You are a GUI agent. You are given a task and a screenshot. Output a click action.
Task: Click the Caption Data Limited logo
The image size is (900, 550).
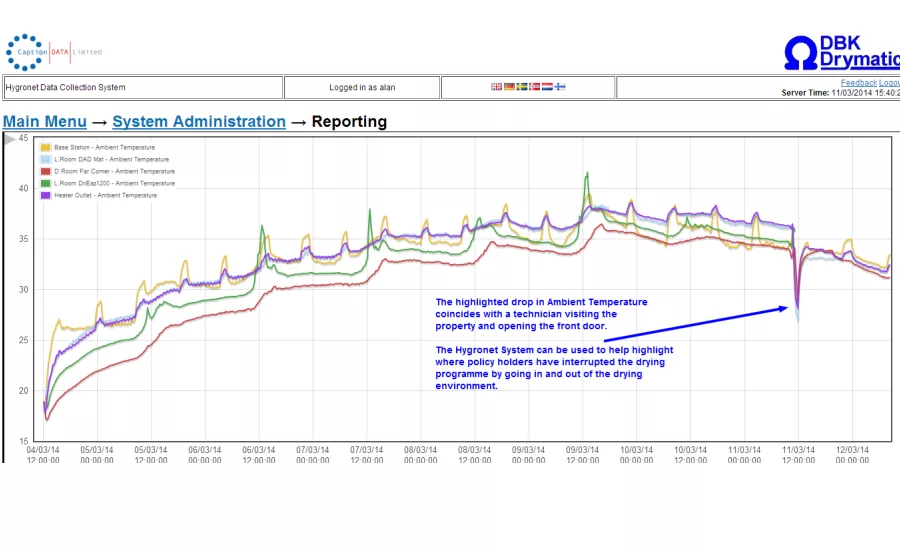point(53,52)
